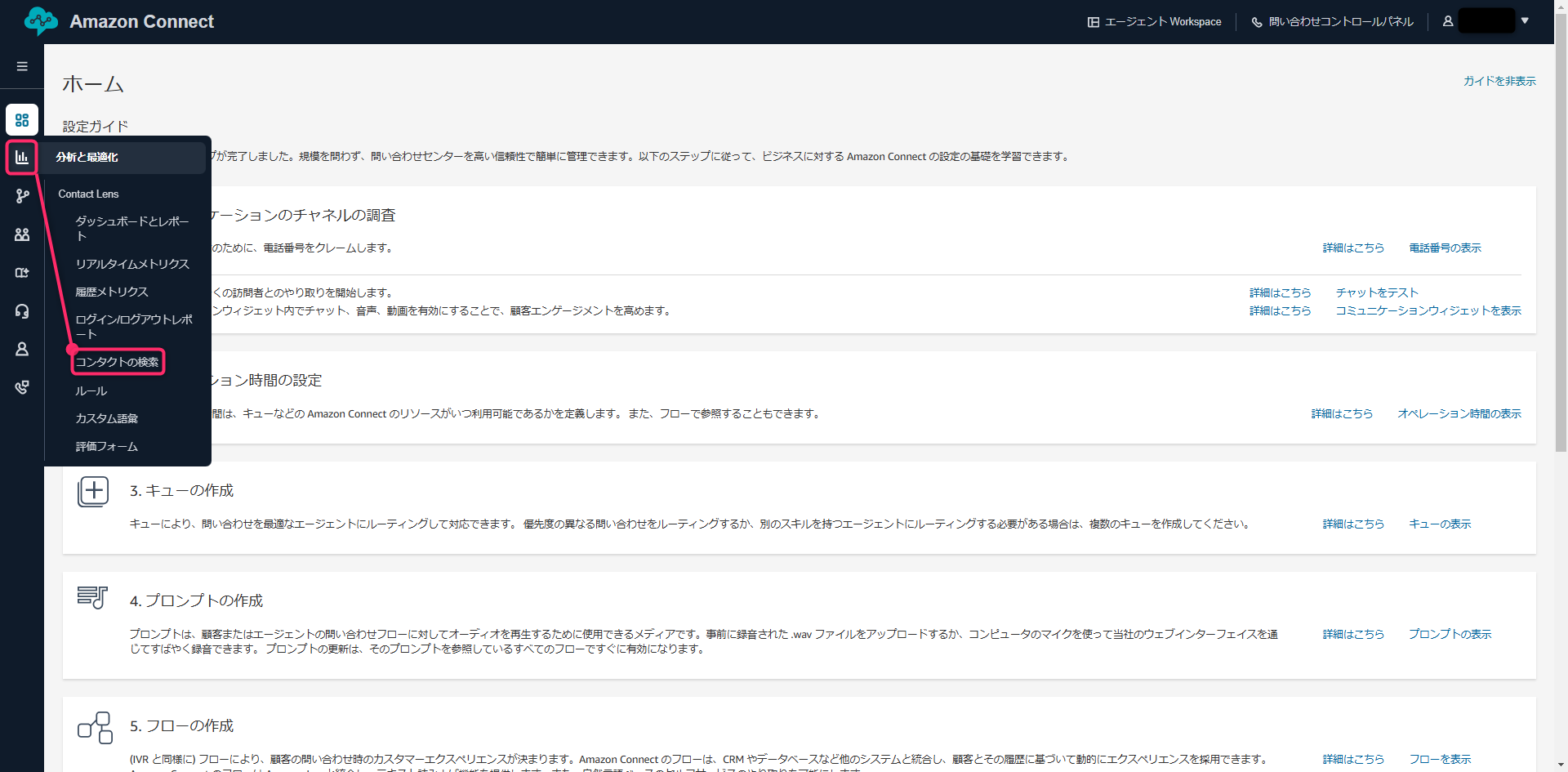Click the phone shield sidebar icon

tap(22, 387)
